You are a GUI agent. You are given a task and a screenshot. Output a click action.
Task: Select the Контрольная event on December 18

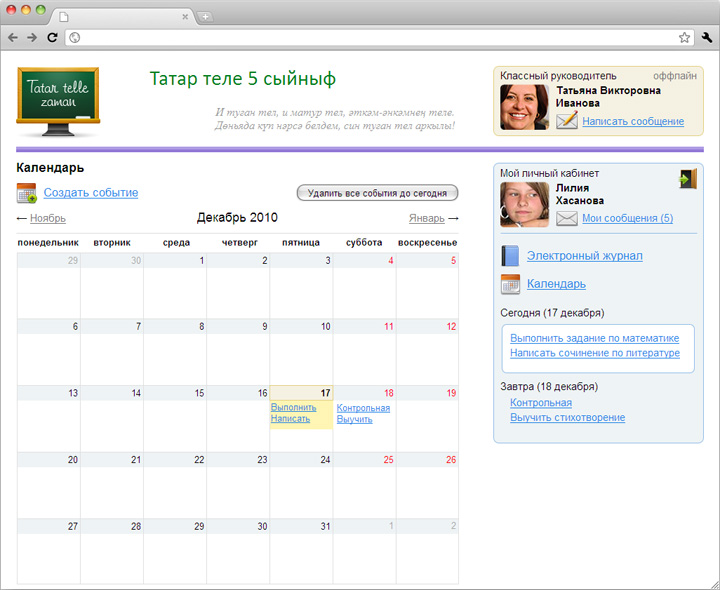pos(363,408)
